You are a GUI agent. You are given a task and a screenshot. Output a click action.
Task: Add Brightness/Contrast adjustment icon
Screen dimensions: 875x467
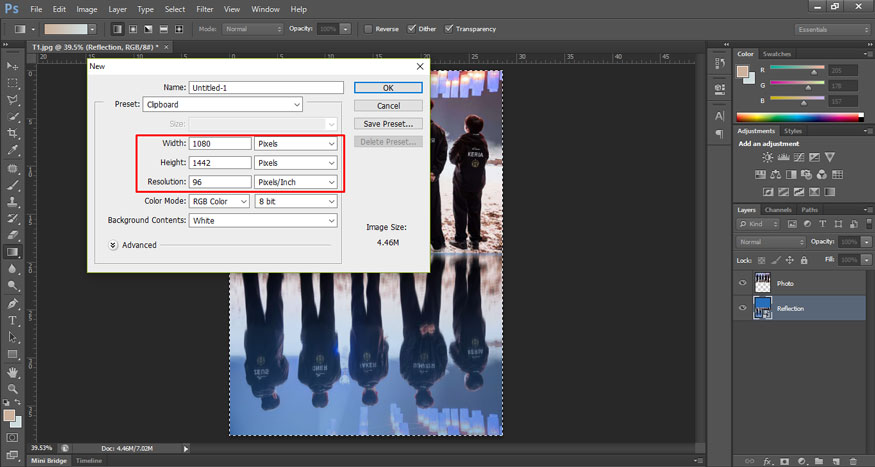point(767,158)
